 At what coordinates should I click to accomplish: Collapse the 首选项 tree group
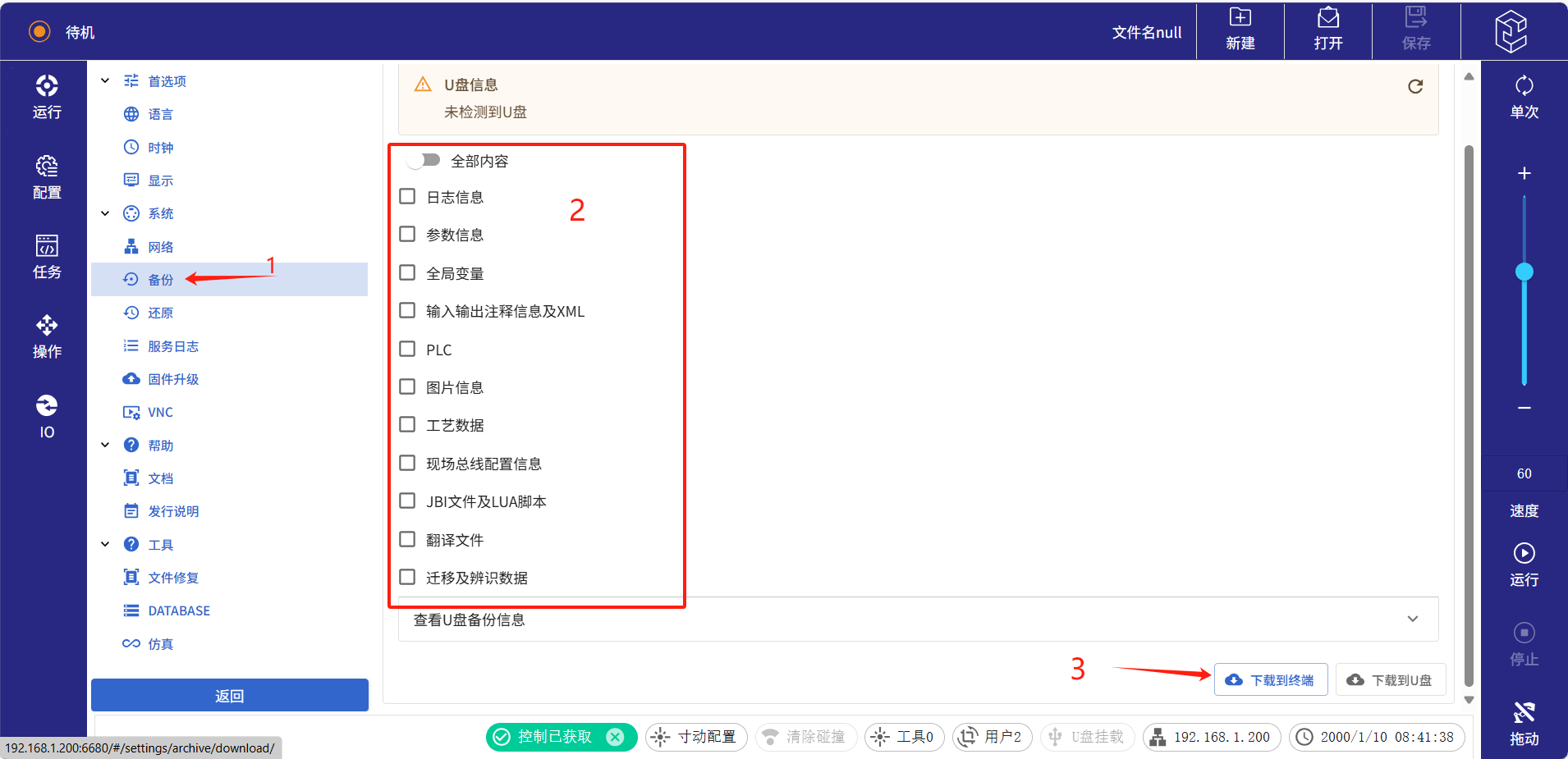(105, 81)
